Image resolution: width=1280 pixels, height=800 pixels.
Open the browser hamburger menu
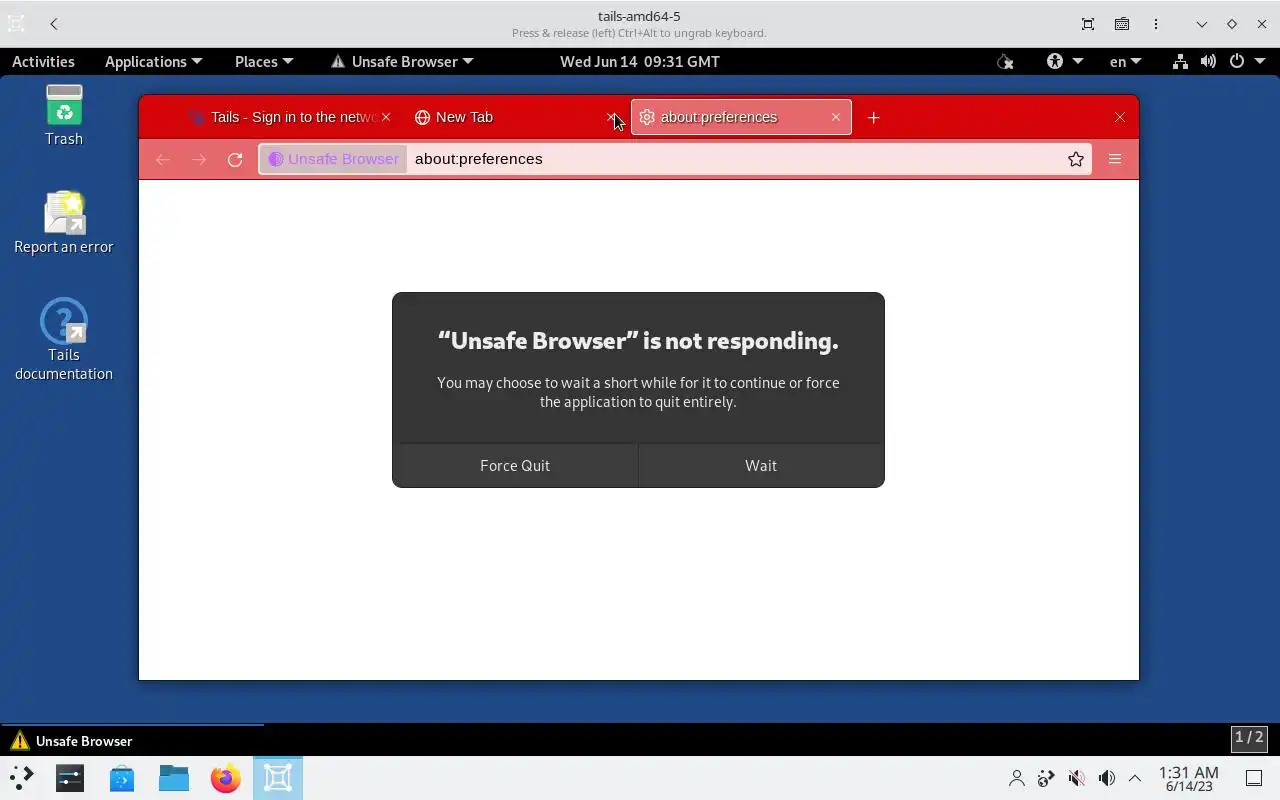pyautogui.click(x=1115, y=159)
